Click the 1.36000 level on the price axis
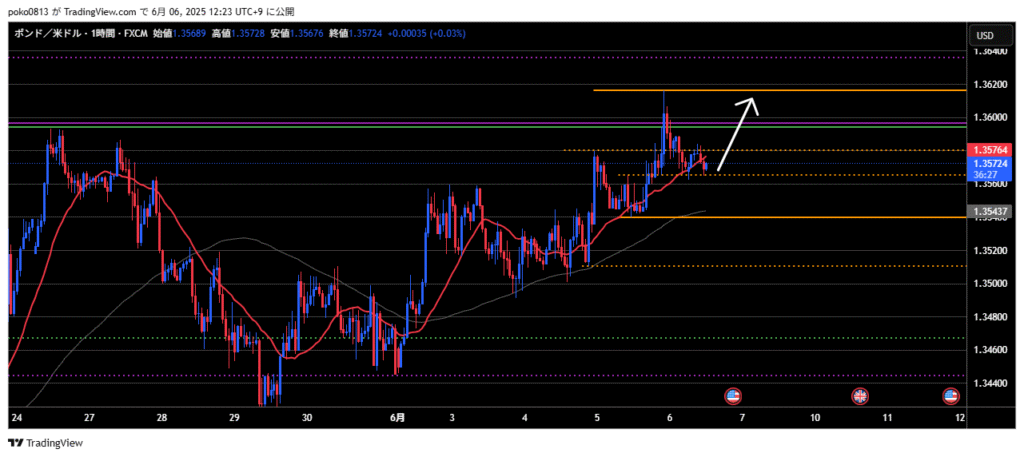 click(x=990, y=118)
